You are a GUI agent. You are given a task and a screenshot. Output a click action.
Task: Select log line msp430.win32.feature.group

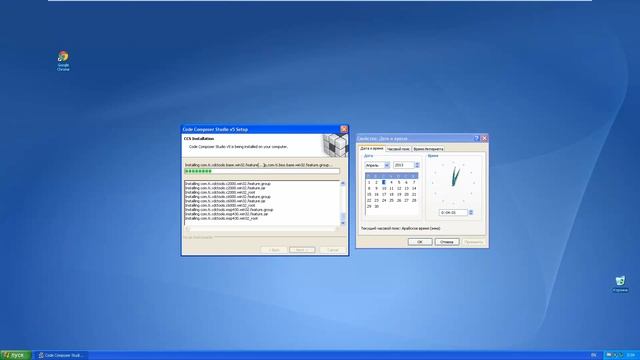pyautogui.click(x=229, y=210)
